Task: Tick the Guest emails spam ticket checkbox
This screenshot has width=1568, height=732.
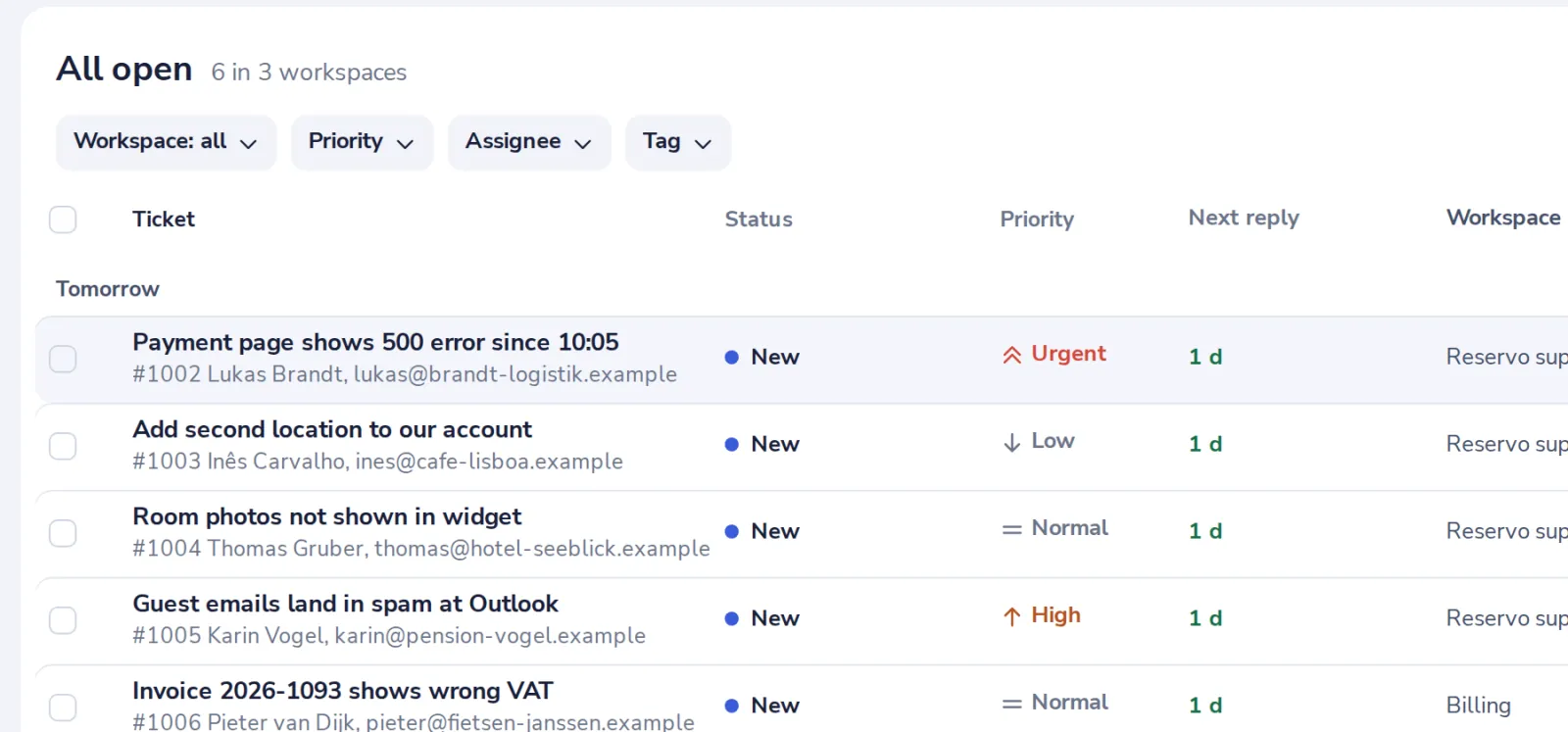Action: coord(63,620)
